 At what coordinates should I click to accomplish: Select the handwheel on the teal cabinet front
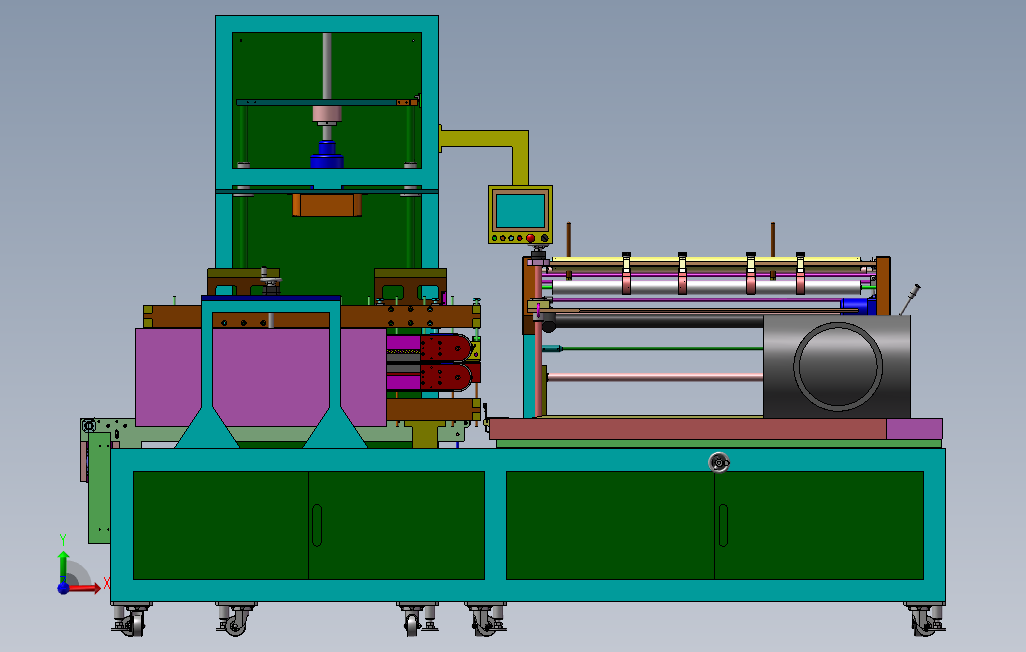click(x=719, y=462)
